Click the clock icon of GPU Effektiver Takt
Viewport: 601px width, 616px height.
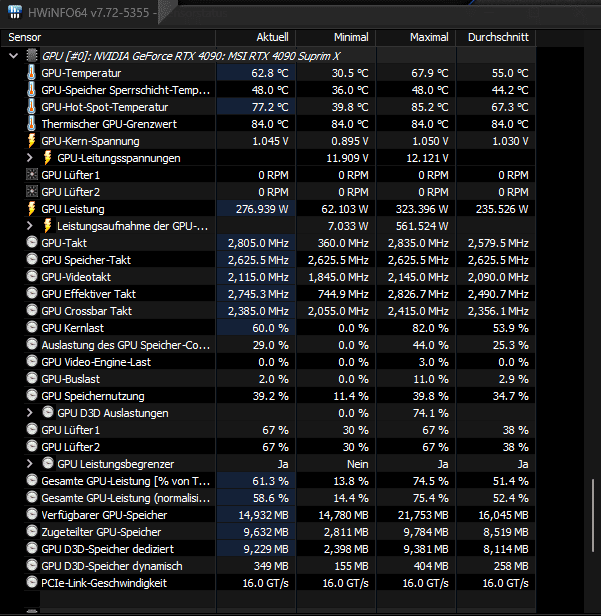32,293
